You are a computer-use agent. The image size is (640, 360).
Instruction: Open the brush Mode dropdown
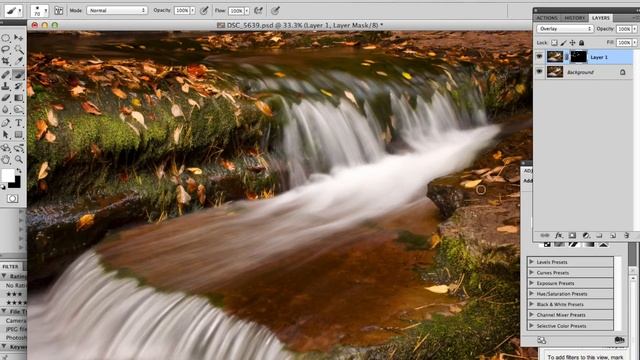117,10
